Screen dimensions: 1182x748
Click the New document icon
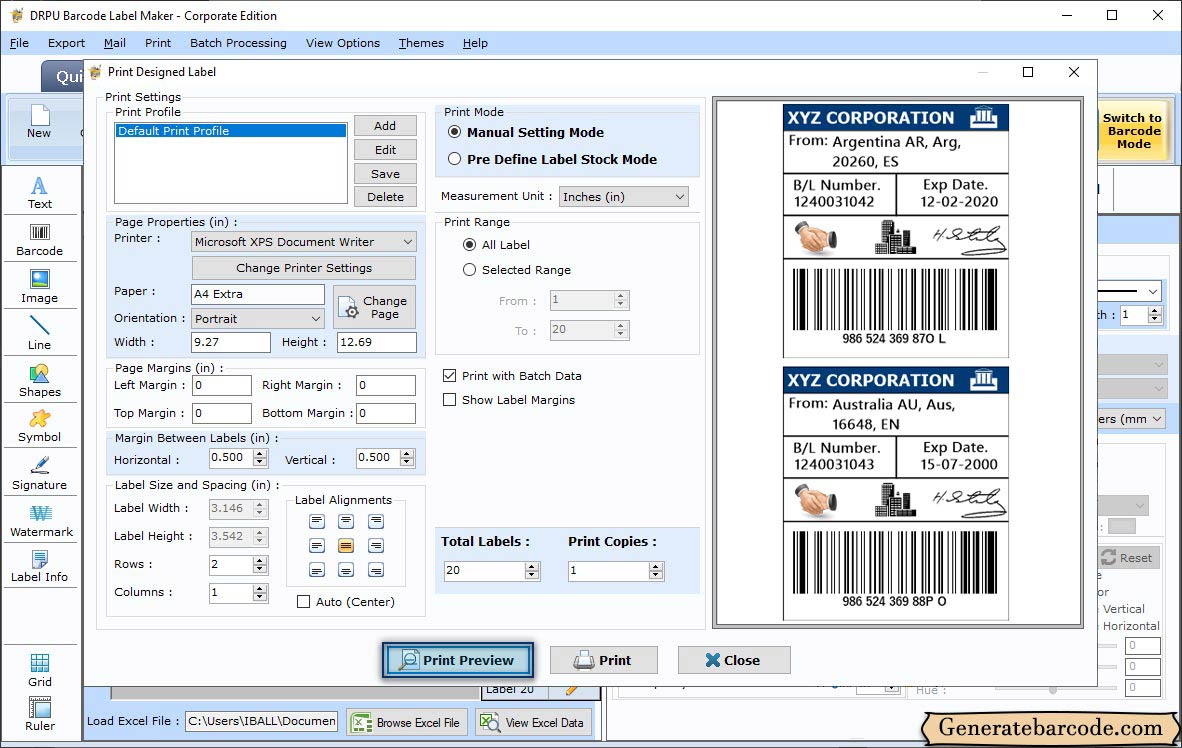[x=39, y=121]
